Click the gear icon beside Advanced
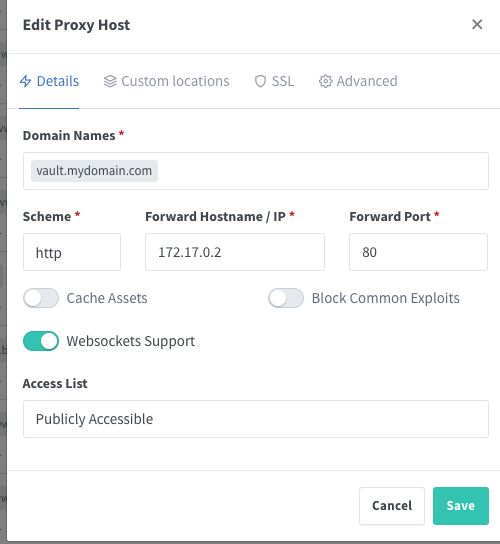 pos(325,81)
